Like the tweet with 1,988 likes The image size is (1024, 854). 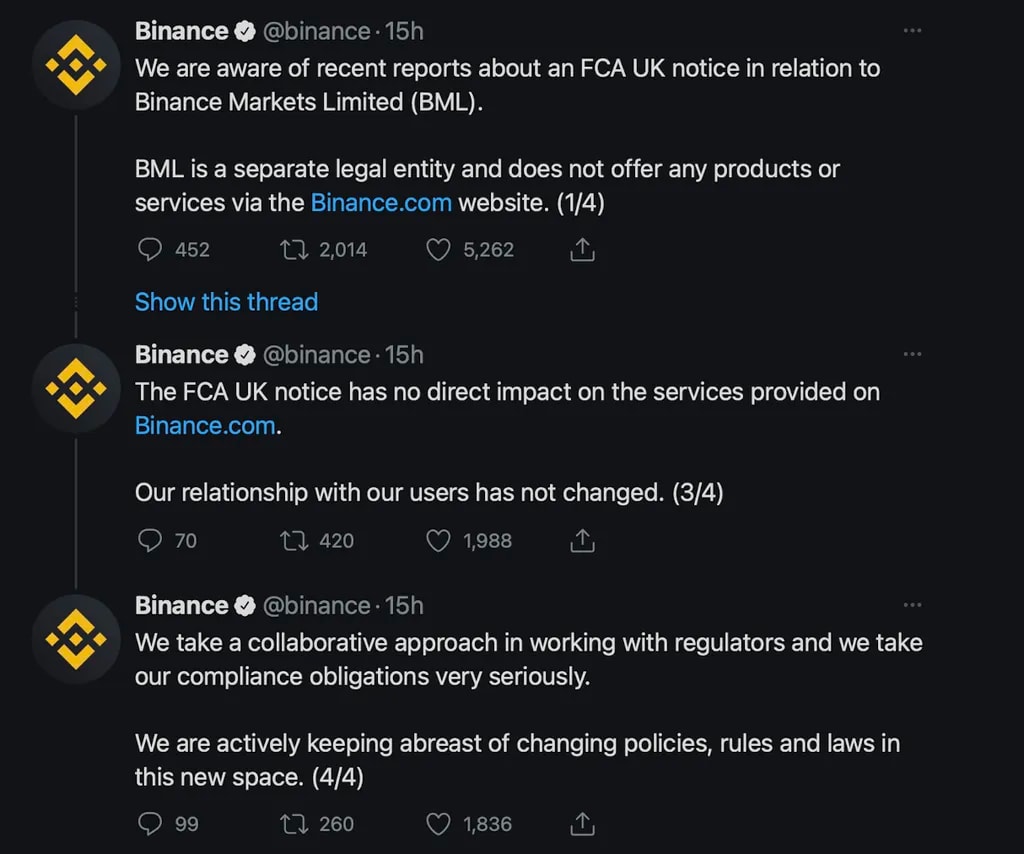438,541
